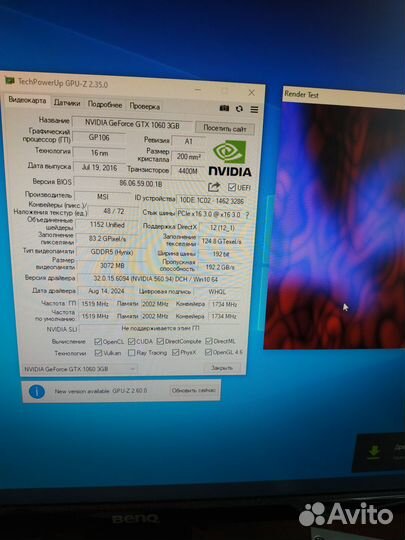Switch to the Подробнее tab

105,104
